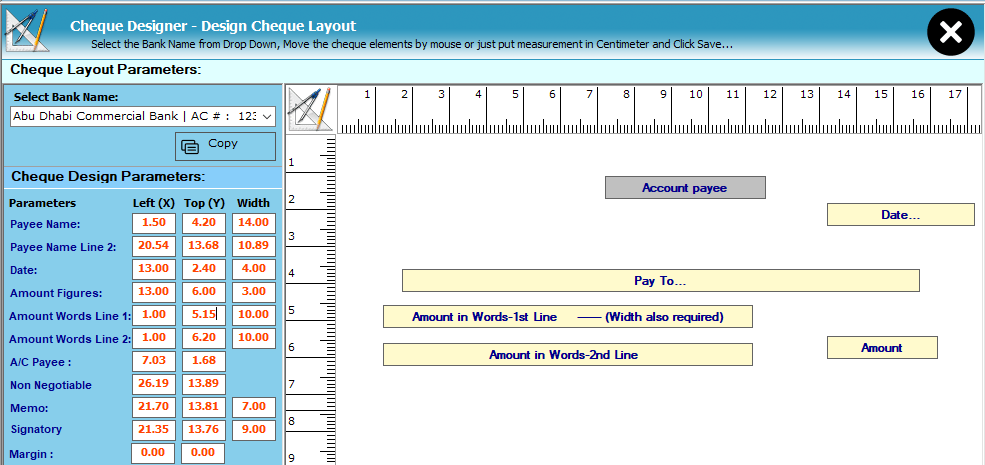This screenshot has height=465, width=985.
Task: Edit Amount Words Line 2 Top 6.20
Action: pos(204,339)
